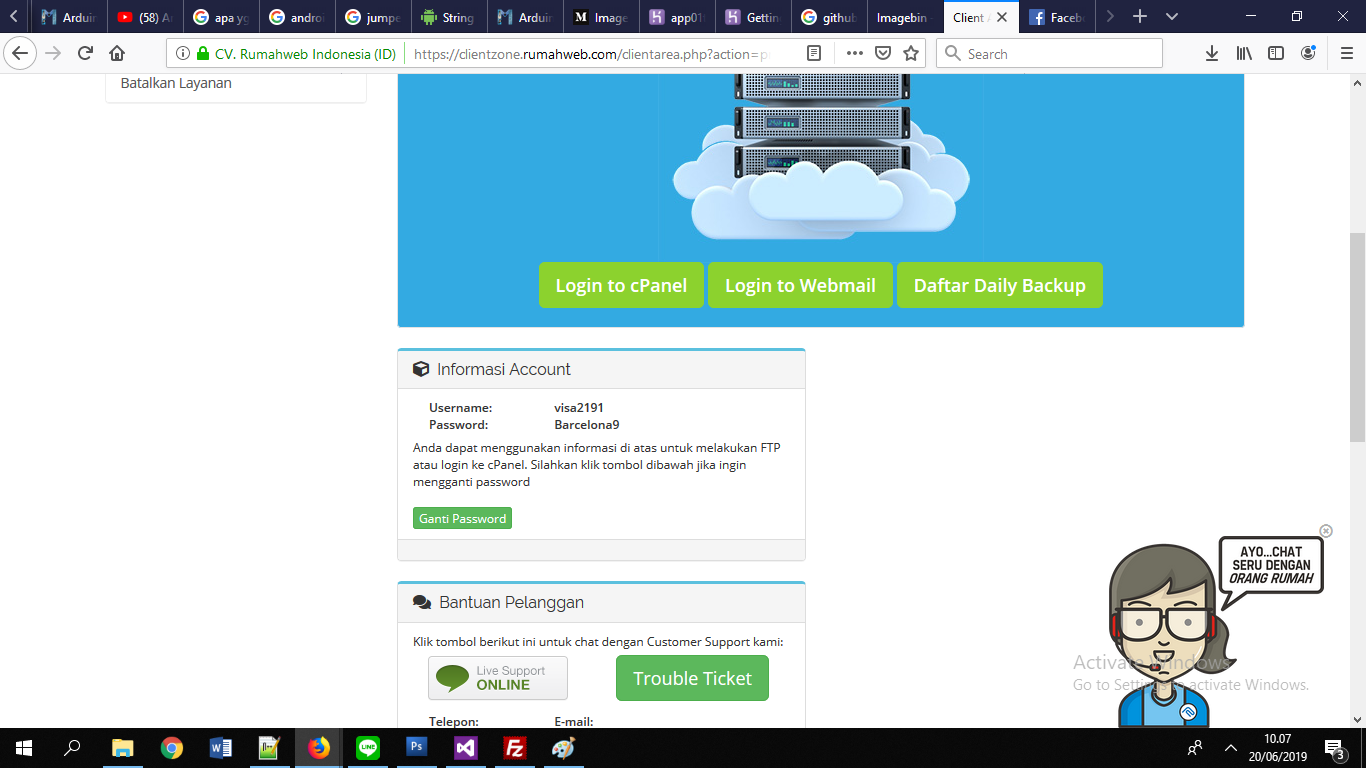
Task: Click Daftar Daily Backup button
Action: (999, 285)
